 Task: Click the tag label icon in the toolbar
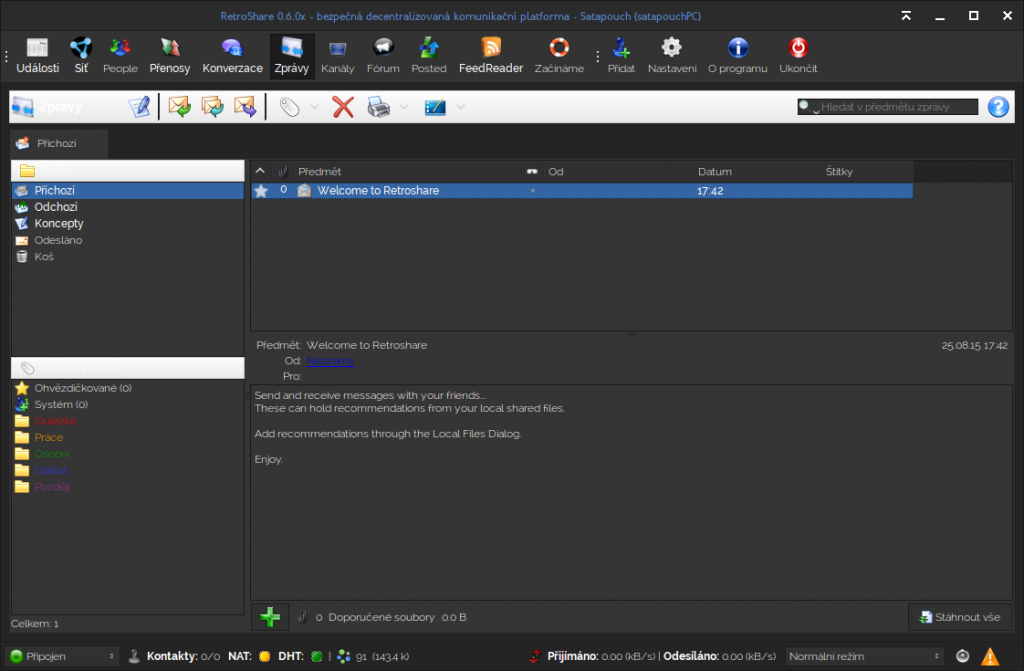click(x=289, y=106)
